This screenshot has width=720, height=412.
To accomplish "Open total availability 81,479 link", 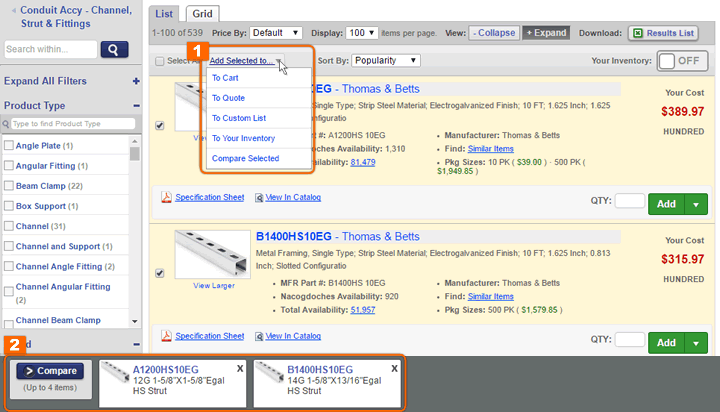I will (363, 162).
